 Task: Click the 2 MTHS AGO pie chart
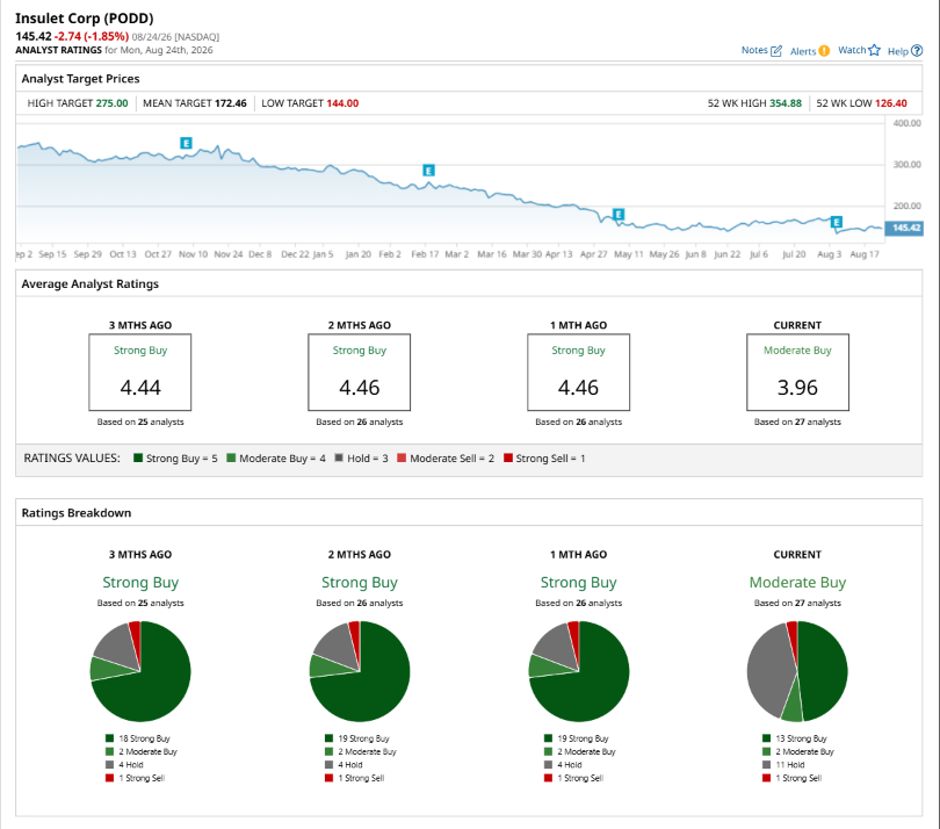tap(360, 671)
